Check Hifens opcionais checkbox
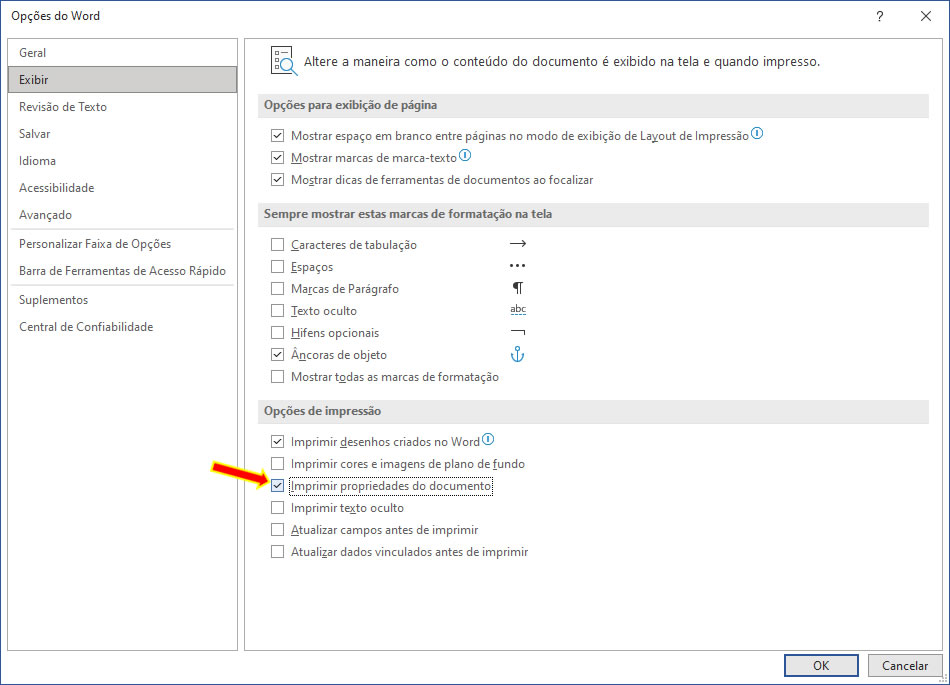950x685 pixels. point(277,333)
